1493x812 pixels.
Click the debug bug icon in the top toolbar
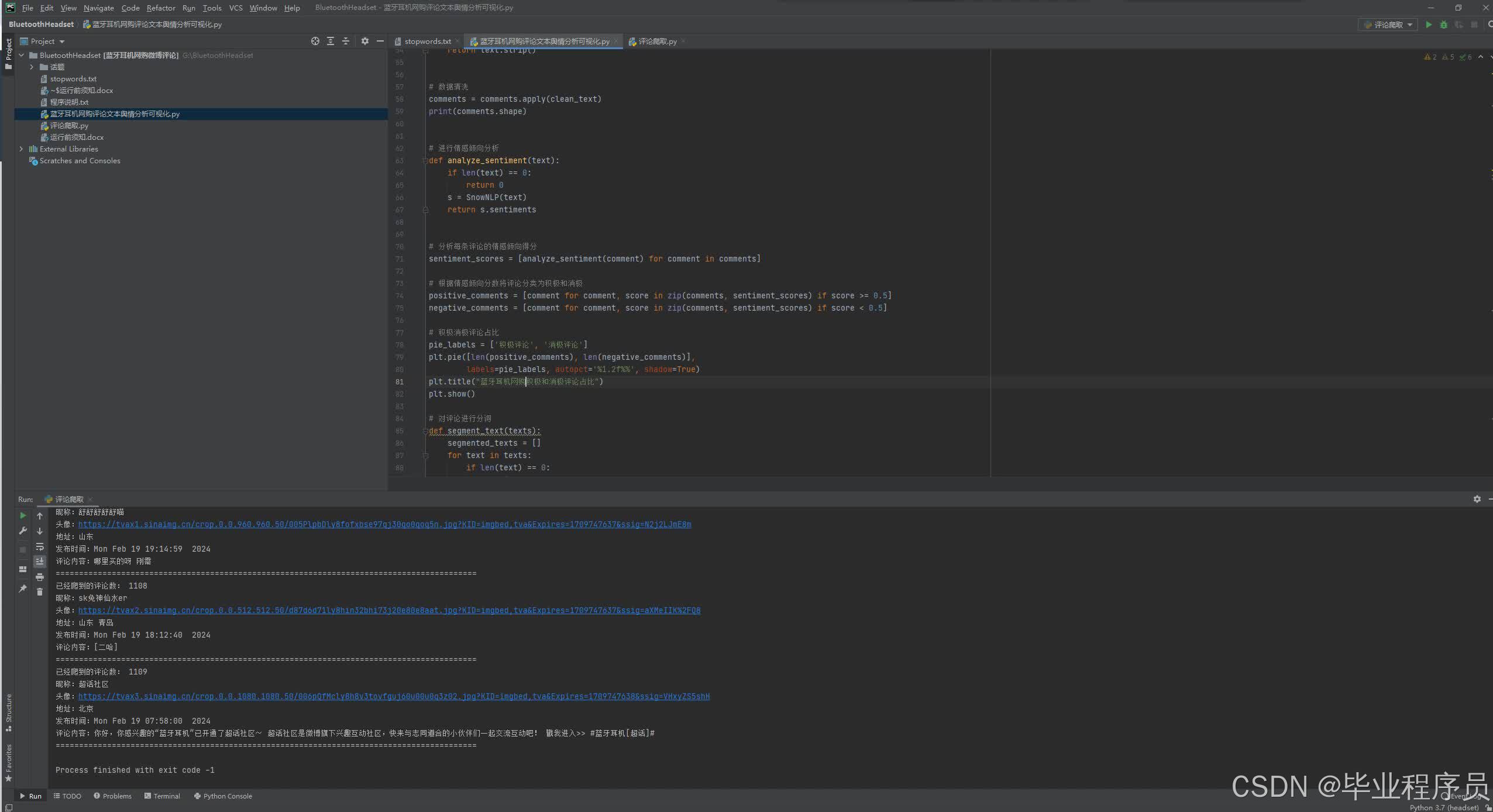coord(1443,25)
